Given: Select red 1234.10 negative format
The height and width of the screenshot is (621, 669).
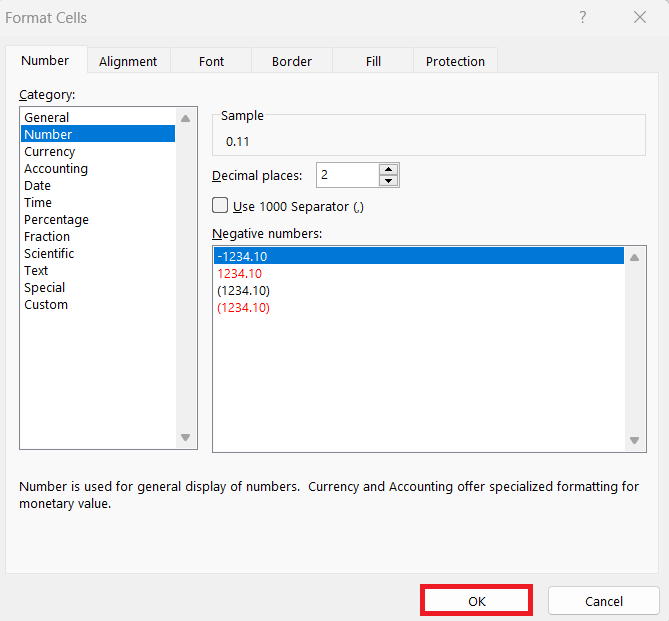Looking at the screenshot, I should coord(419,274).
